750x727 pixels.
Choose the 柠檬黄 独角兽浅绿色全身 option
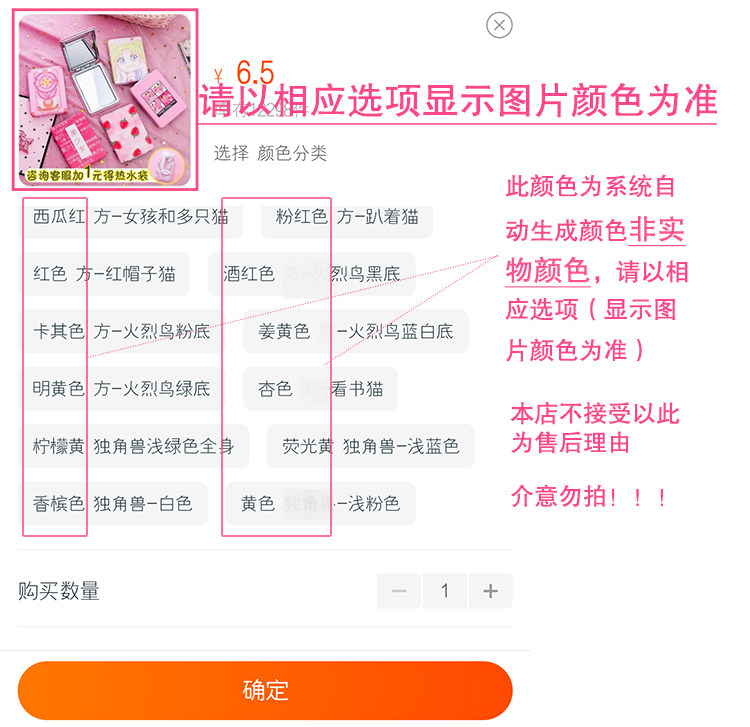click(134, 446)
